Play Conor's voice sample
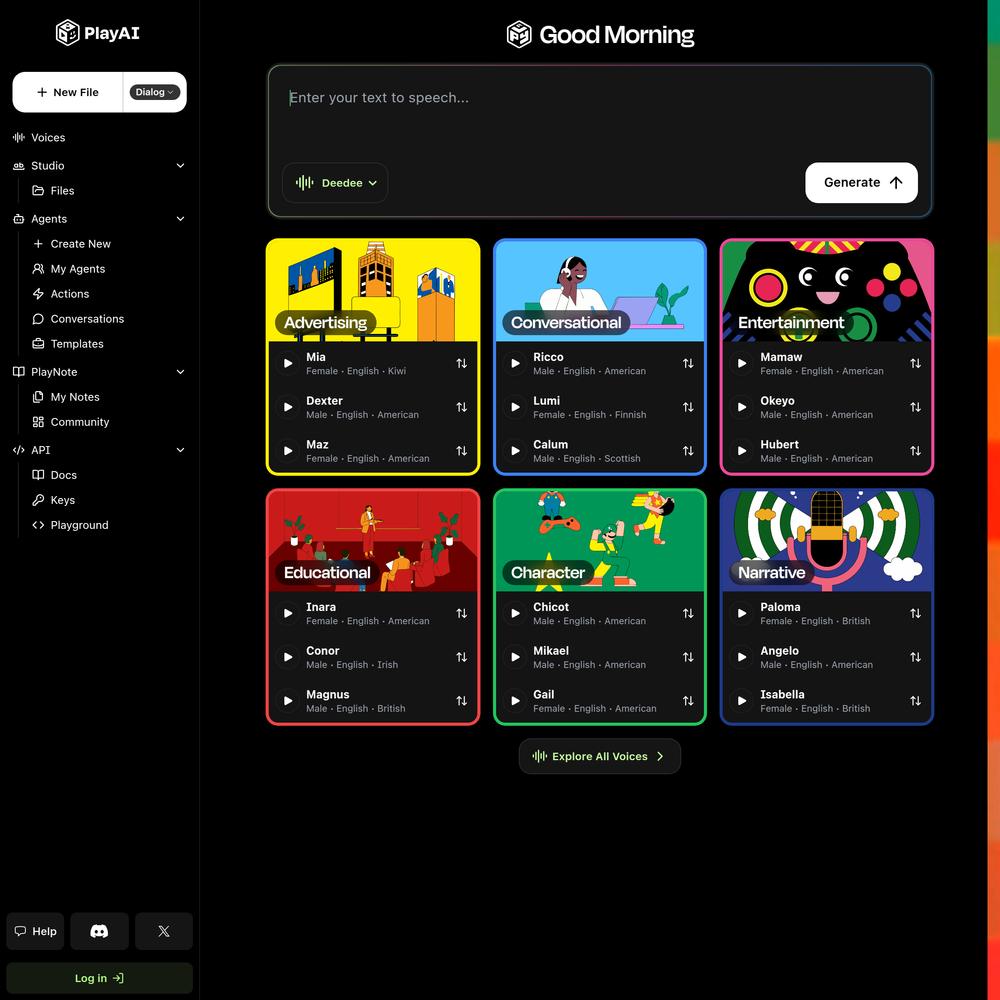1000x1000 pixels. tap(288, 657)
